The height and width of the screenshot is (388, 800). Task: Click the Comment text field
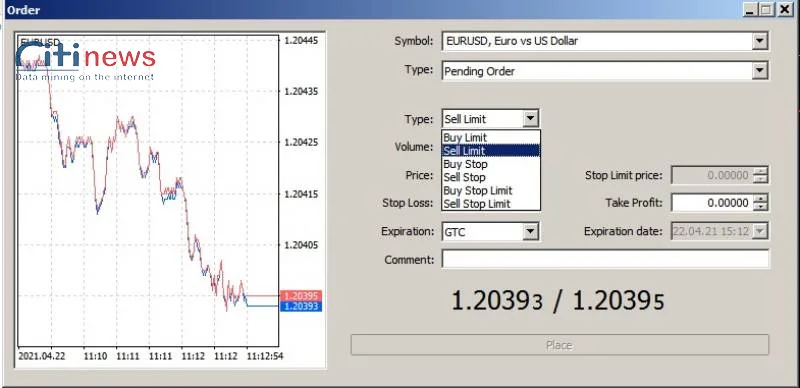(605, 259)
